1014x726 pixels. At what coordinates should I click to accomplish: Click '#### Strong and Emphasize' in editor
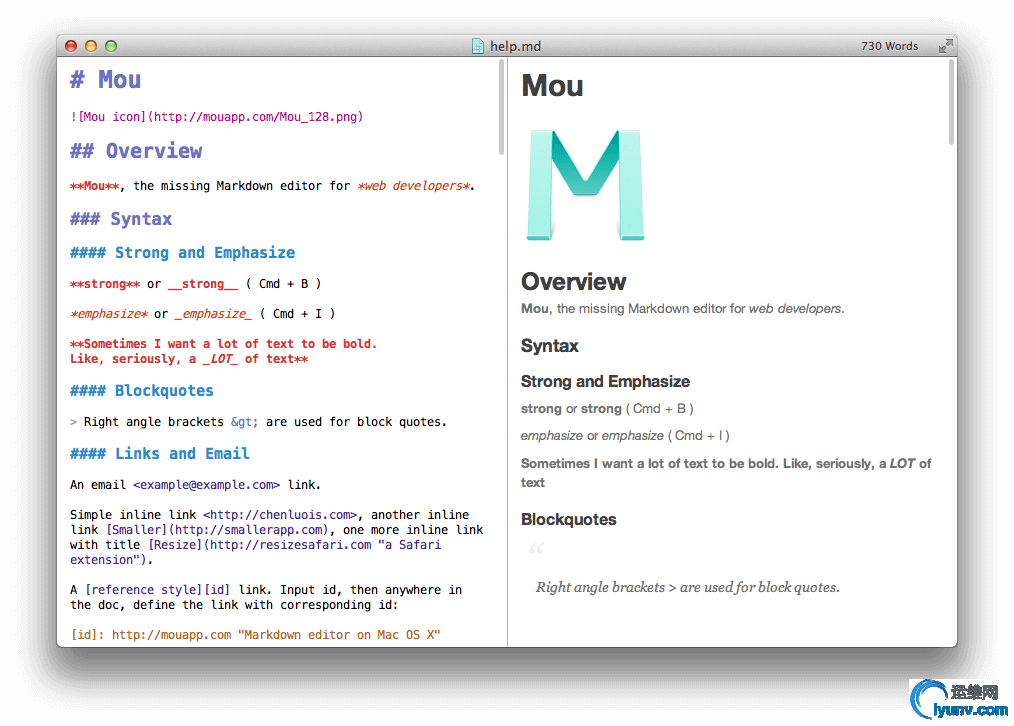click(x=182, y=253)
